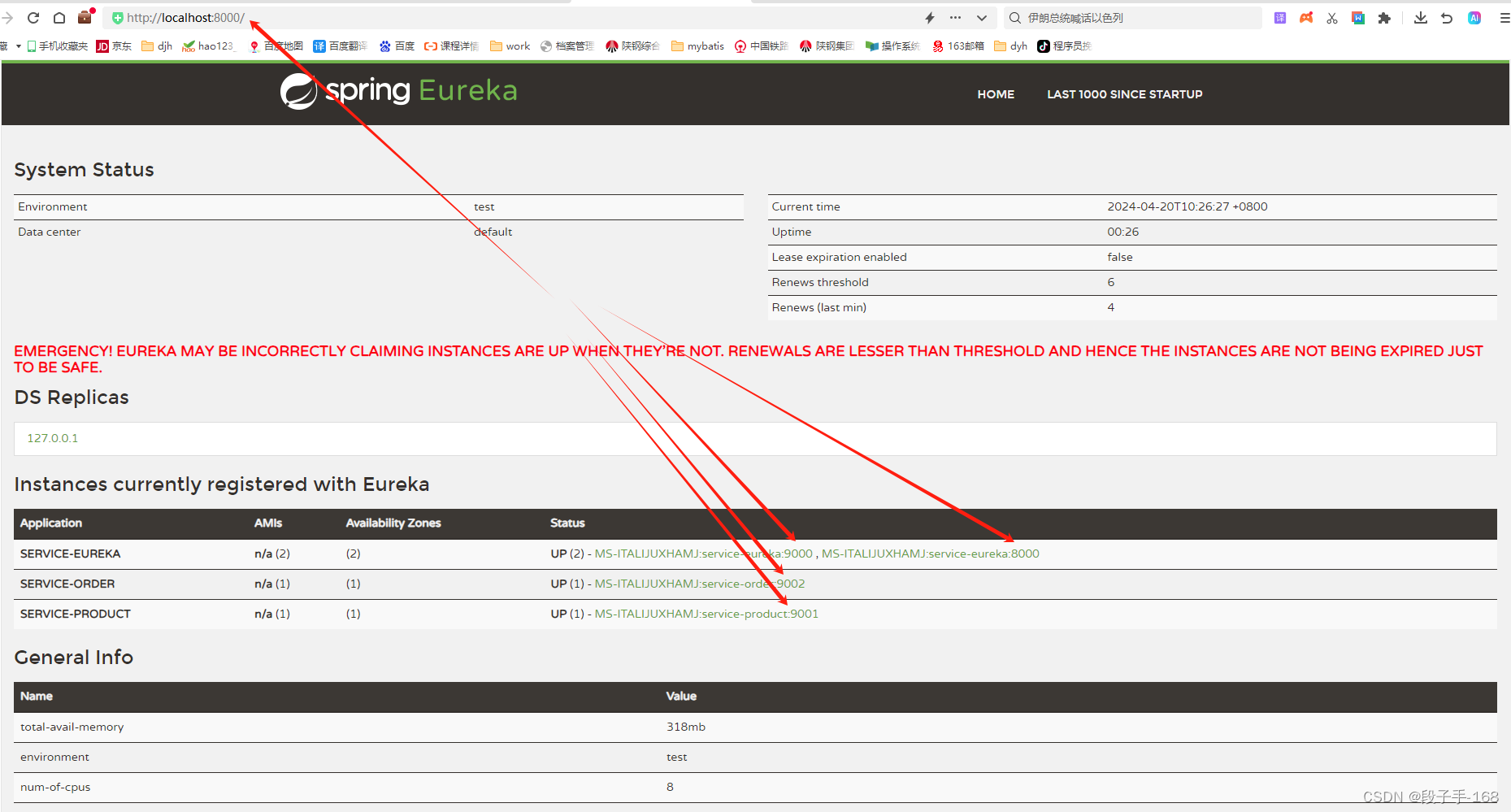Select the Uptime value 00:26

click(x=1123, y=232)
